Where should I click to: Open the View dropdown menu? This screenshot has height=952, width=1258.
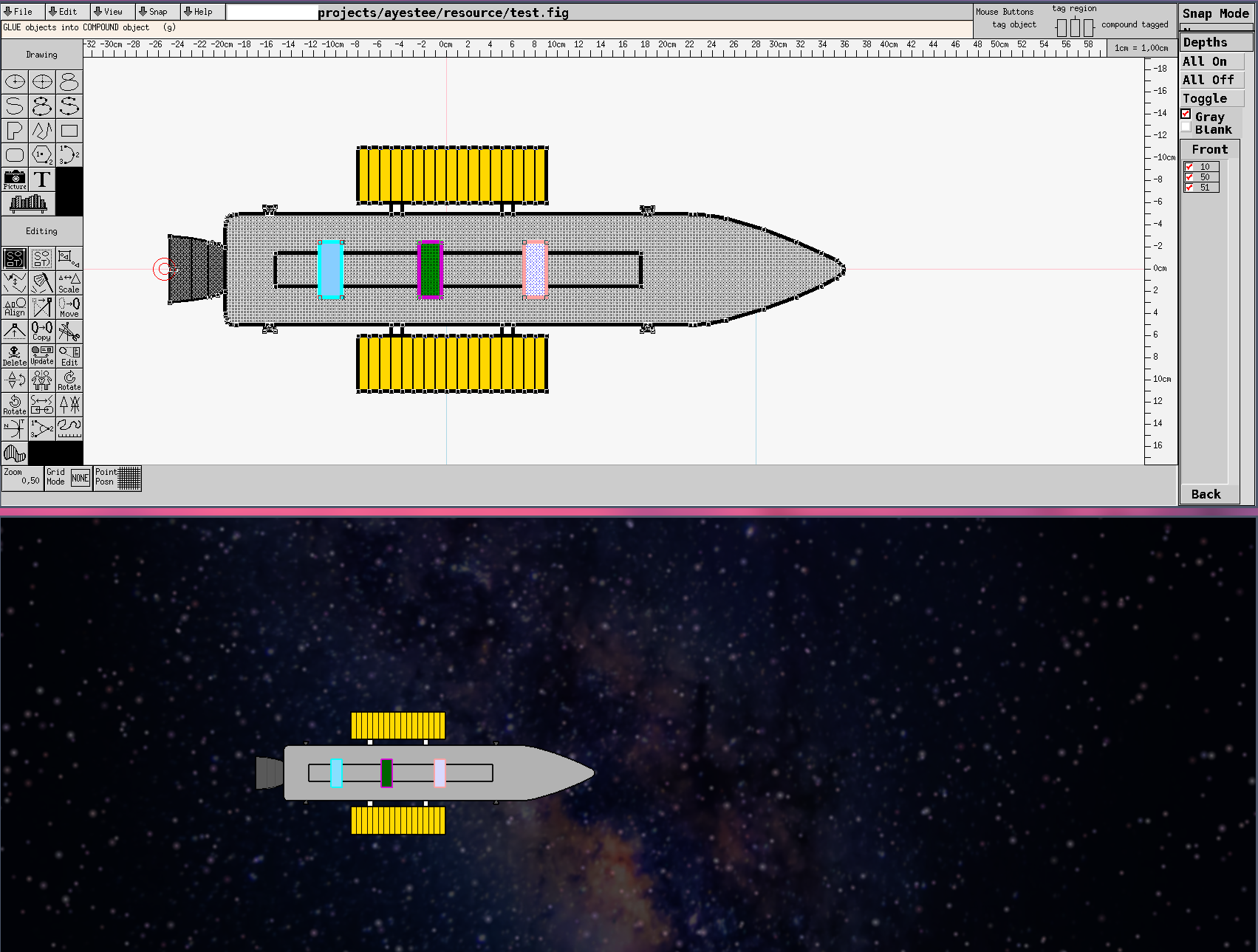(109, 12)
